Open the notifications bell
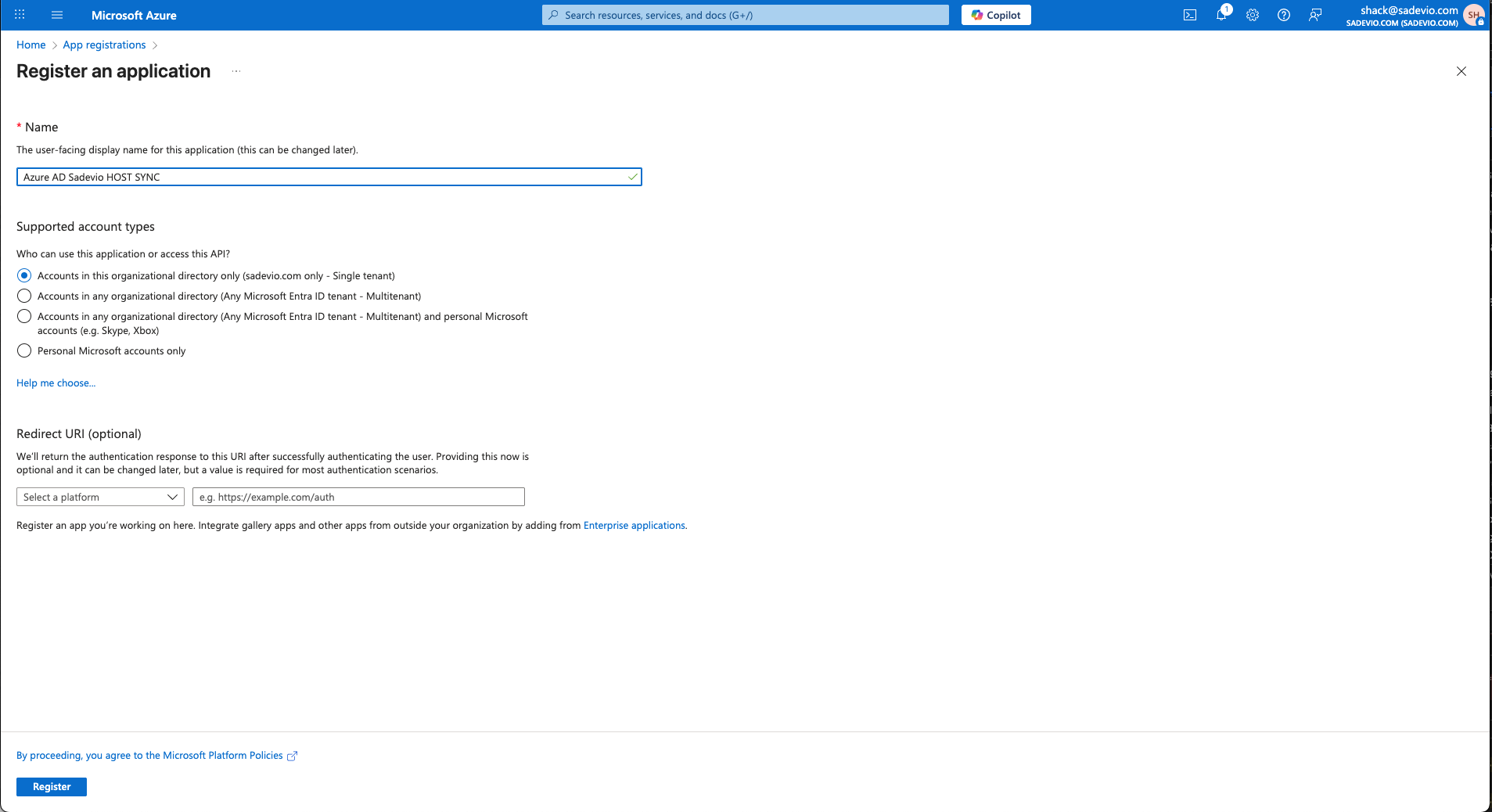Screen dimensions: 1492x812 tap(1221, 15)
